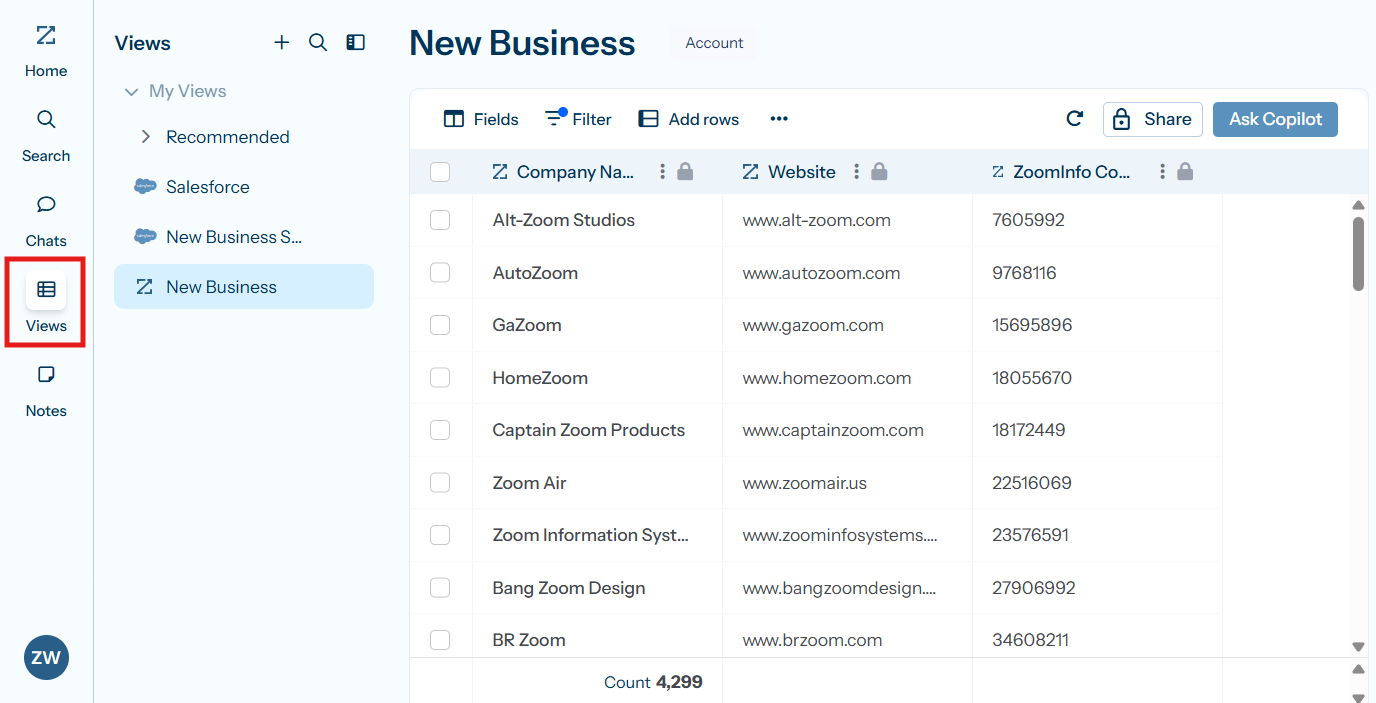Click ID cell 7605992
The image size is (1376, 703).
(1029, 220)
